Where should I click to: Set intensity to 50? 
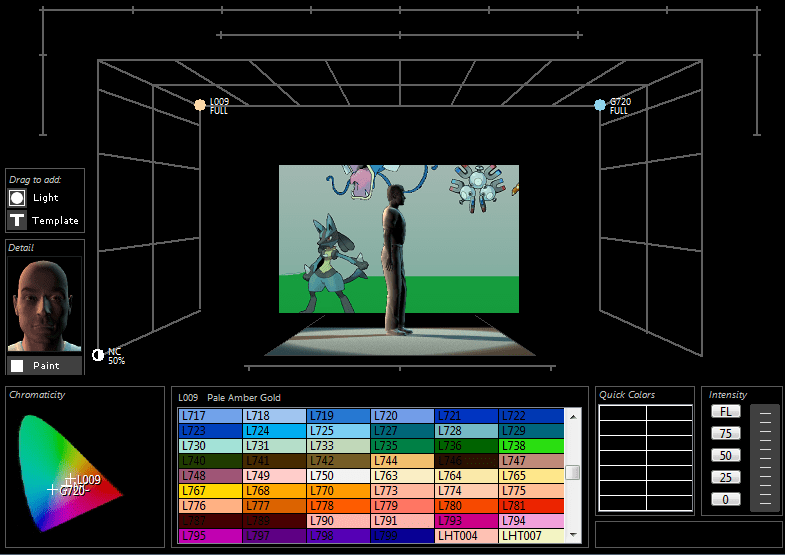pyautogui.click(x=725, y=455)
